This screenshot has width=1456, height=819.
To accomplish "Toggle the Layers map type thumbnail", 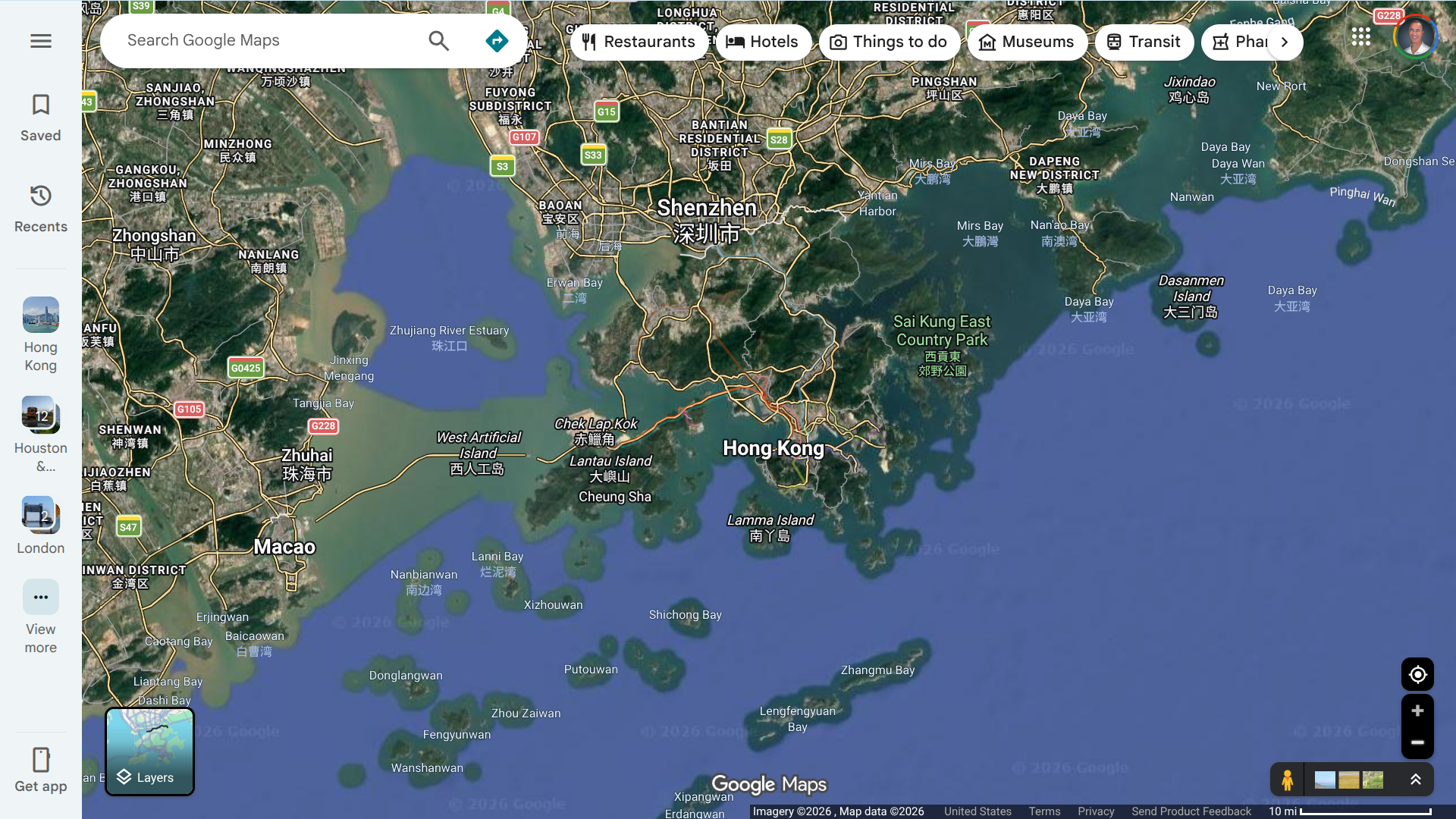I will 149,752.
